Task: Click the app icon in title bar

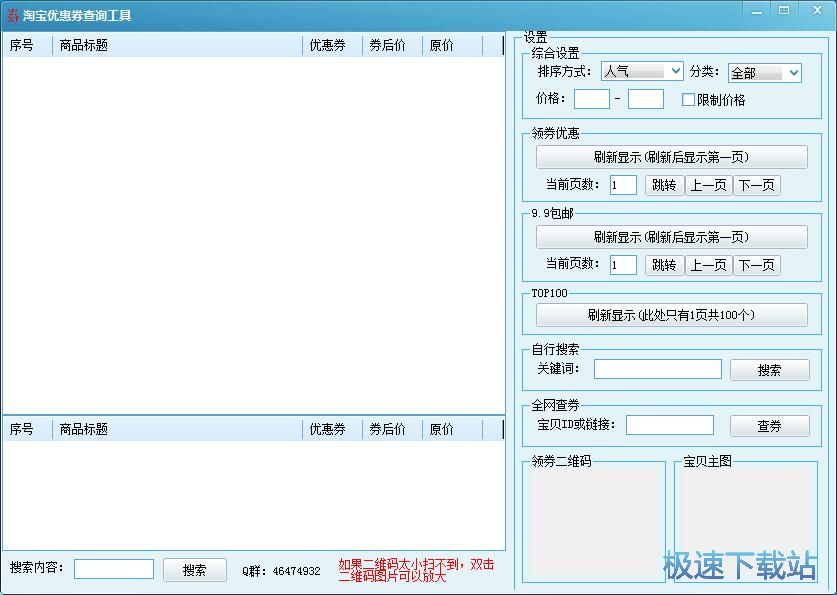Action: coord(12,15)
